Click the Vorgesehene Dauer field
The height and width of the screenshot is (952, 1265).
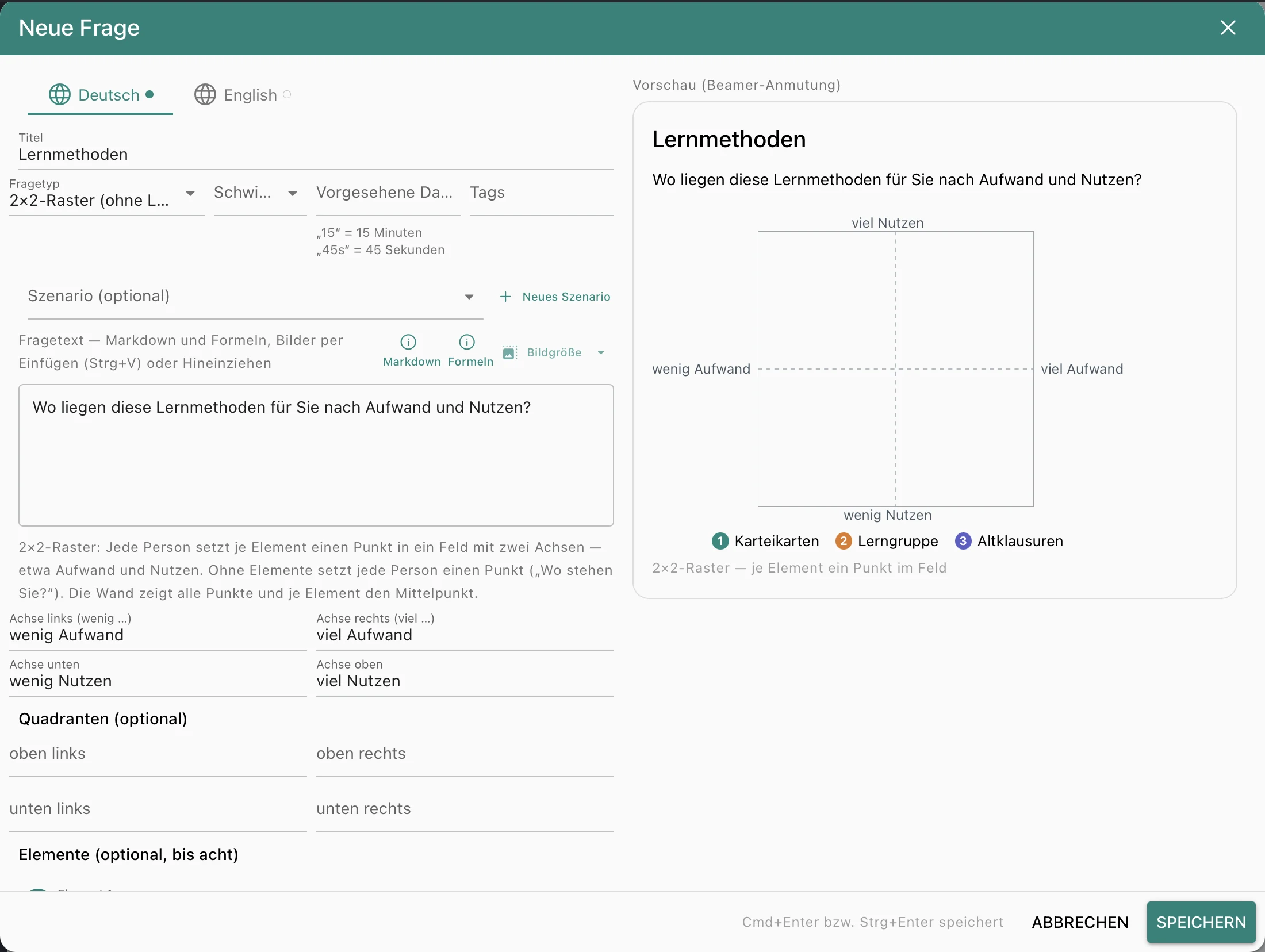[x=388, y=195]
